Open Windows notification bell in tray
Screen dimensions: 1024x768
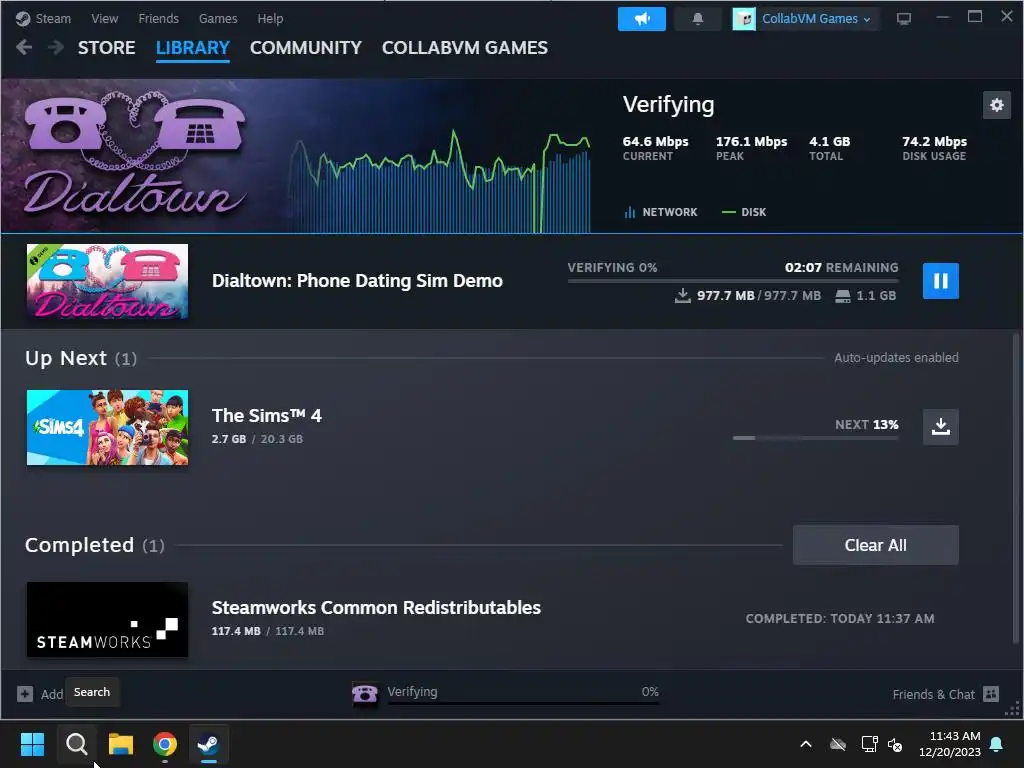997,744
